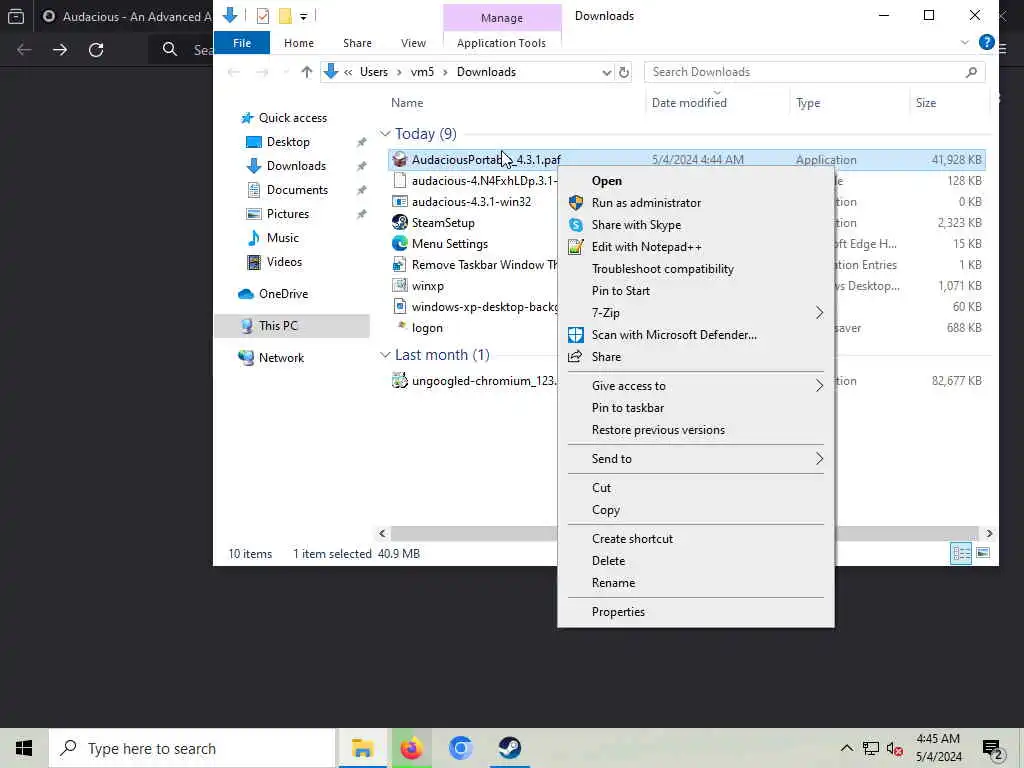Select Properties in the context menu
The image size is (1024, 768).
pyautogui.click(x=618, y=612)
